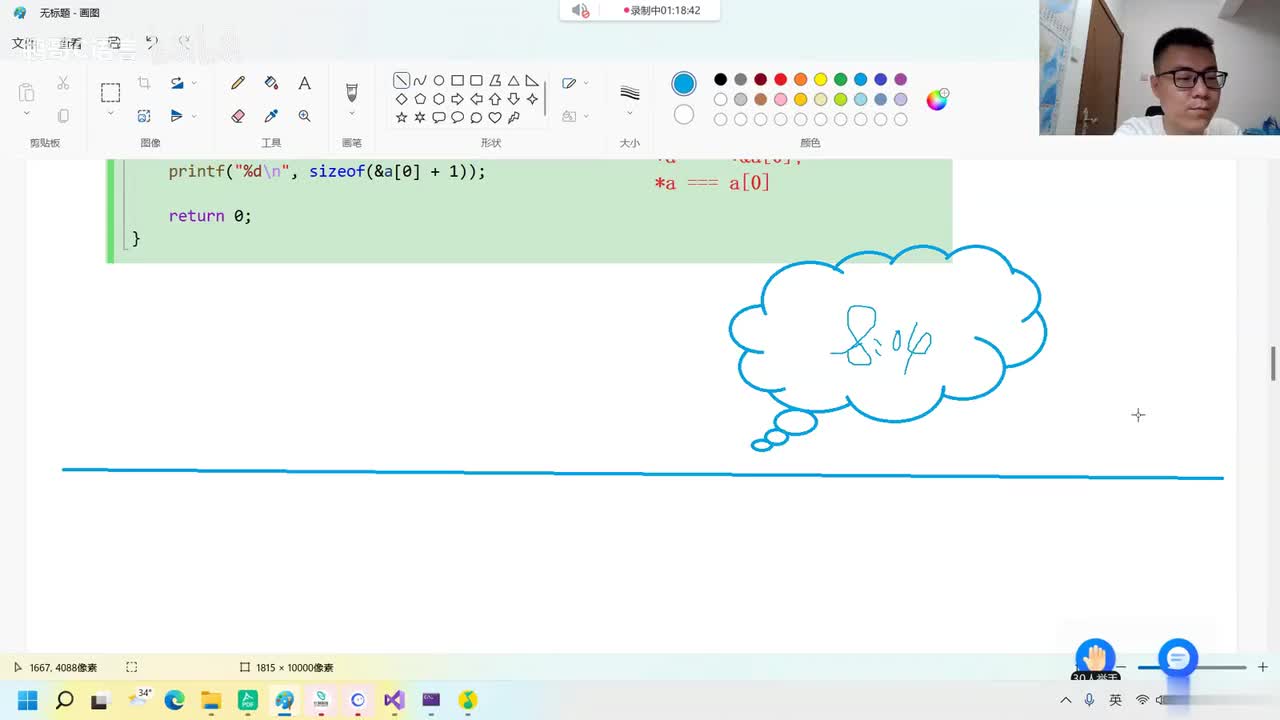Select the Heart shape

494,117
